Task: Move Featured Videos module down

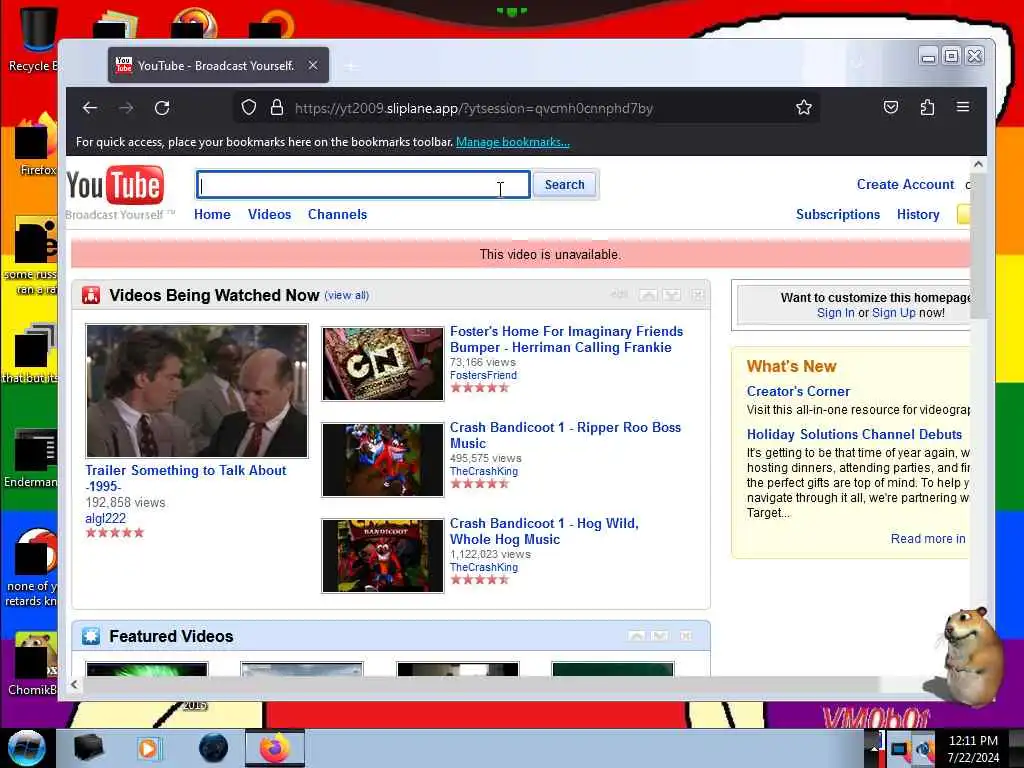Action: click(x=660, y=635)
